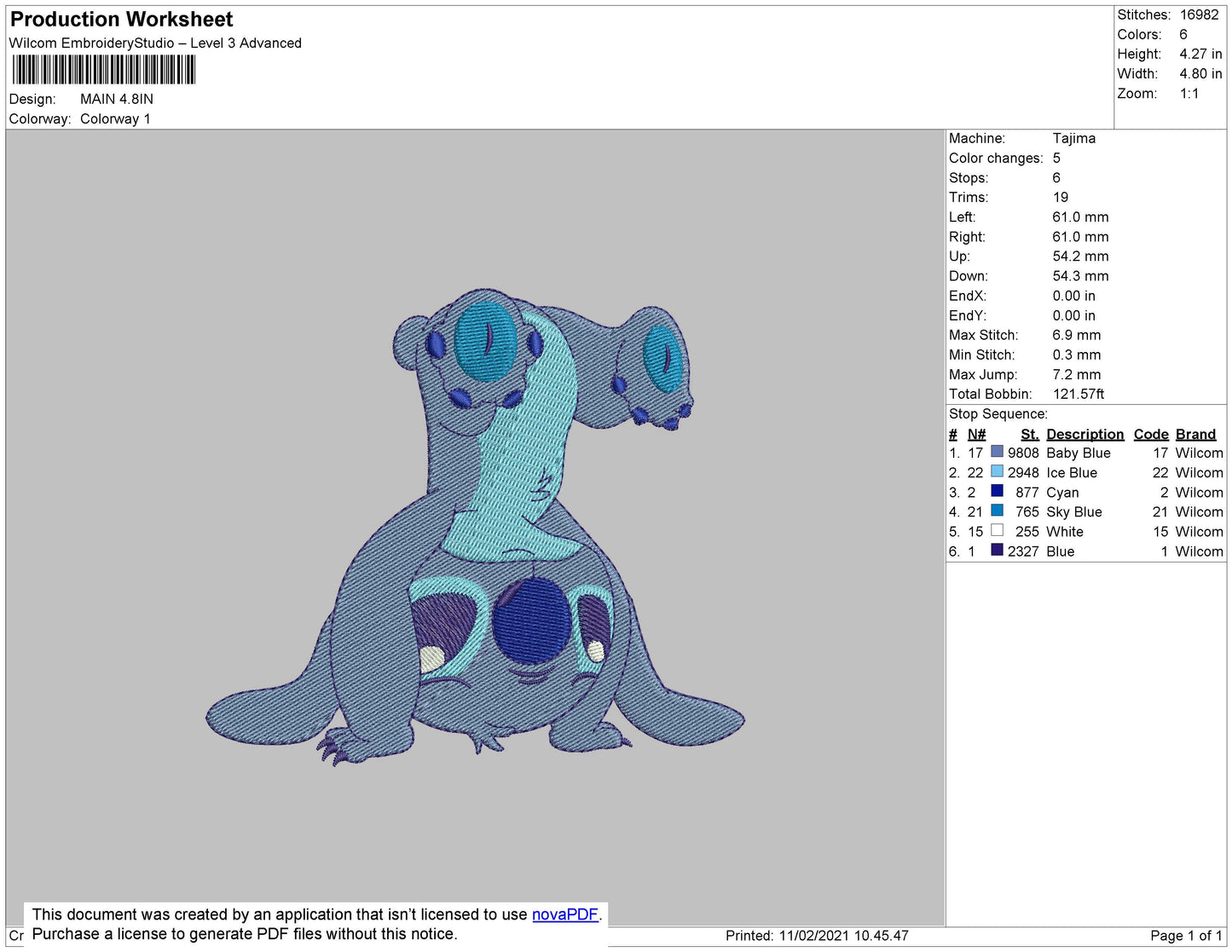Click the Min Stitch value 0.3 mm
This screenshot has width=1232, height=952.
pyautogui.click(x=1077, y=355)
